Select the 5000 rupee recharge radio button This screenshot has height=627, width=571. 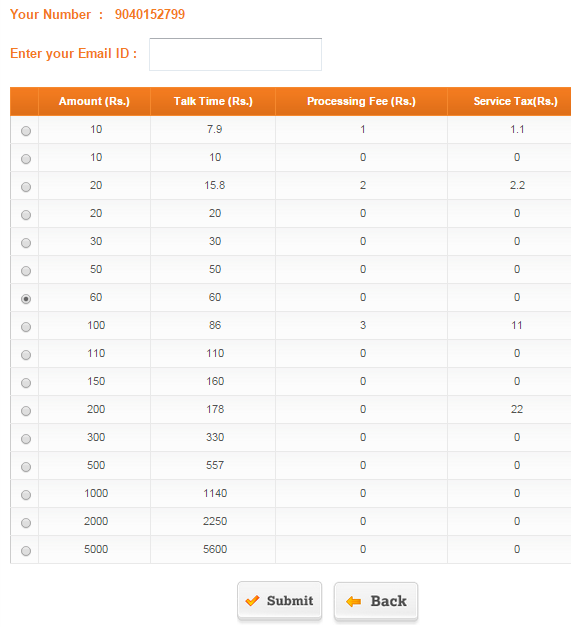pyautogui.click(x=26, y=551)
